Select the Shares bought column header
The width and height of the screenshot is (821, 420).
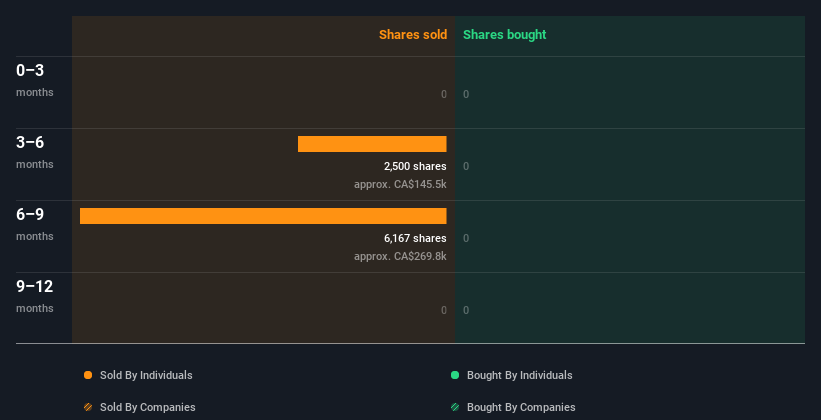coord(504,35)
